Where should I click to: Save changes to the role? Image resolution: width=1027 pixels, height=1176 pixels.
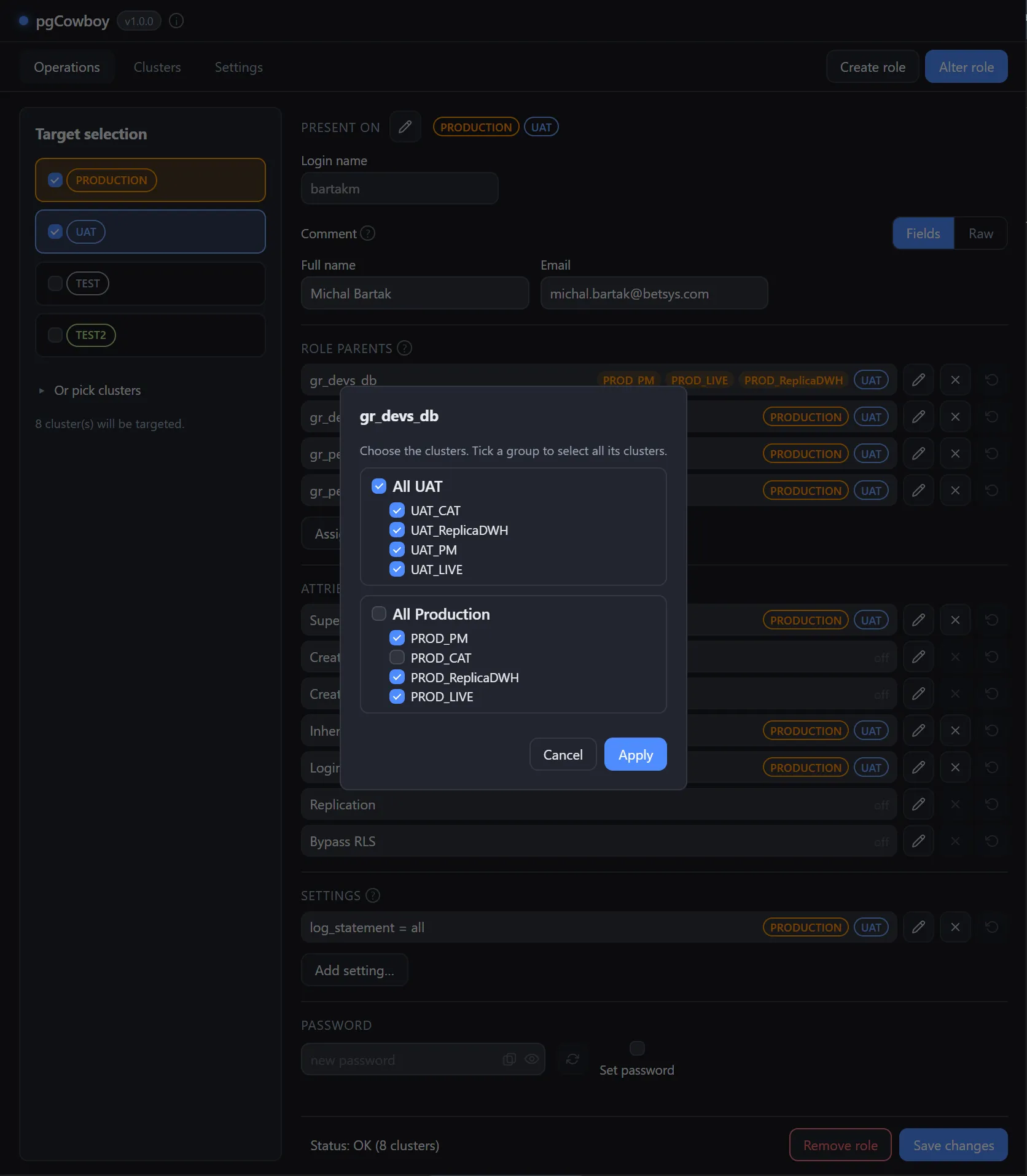[953, 1145]
